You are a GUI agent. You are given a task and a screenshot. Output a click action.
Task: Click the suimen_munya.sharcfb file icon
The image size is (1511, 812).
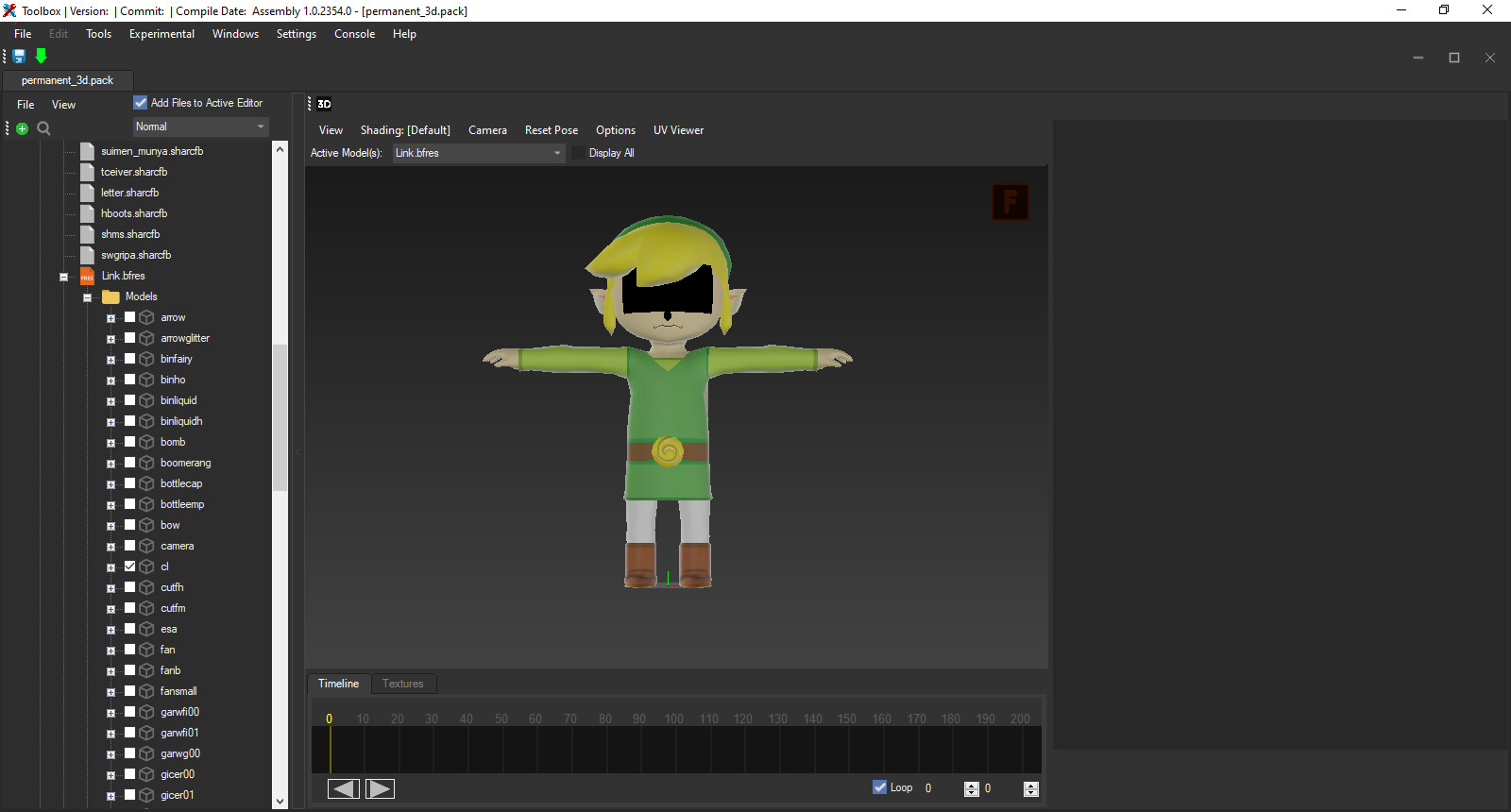[x=88, y=151]
